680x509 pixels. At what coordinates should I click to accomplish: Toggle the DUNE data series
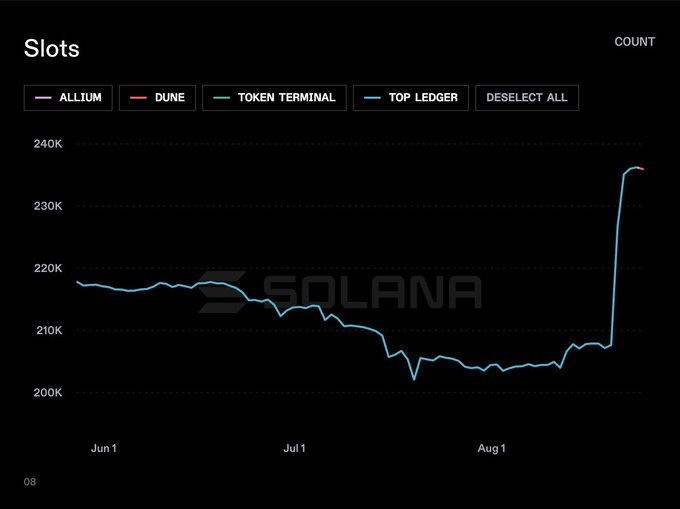tap(157, 98)
